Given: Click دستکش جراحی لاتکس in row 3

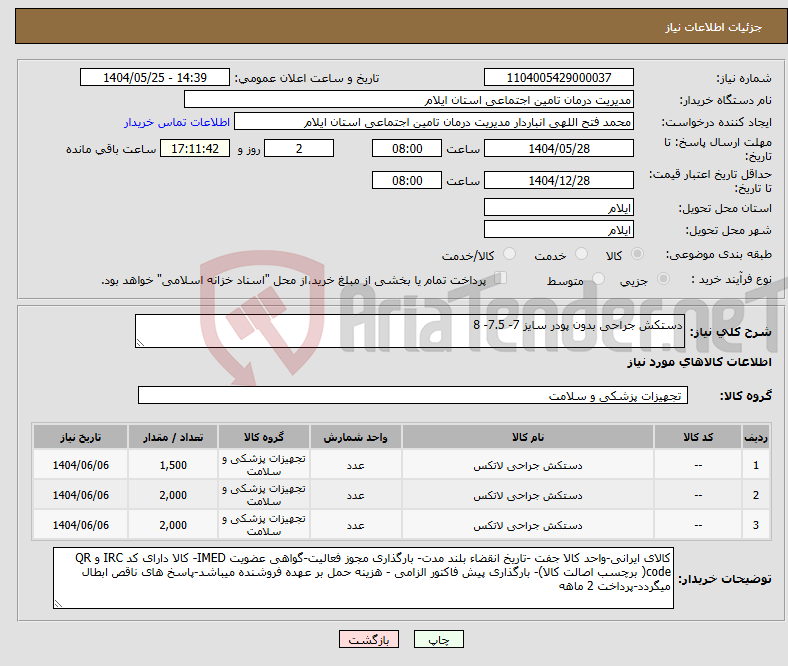Looking at the screenshot, I should (528, 525).
